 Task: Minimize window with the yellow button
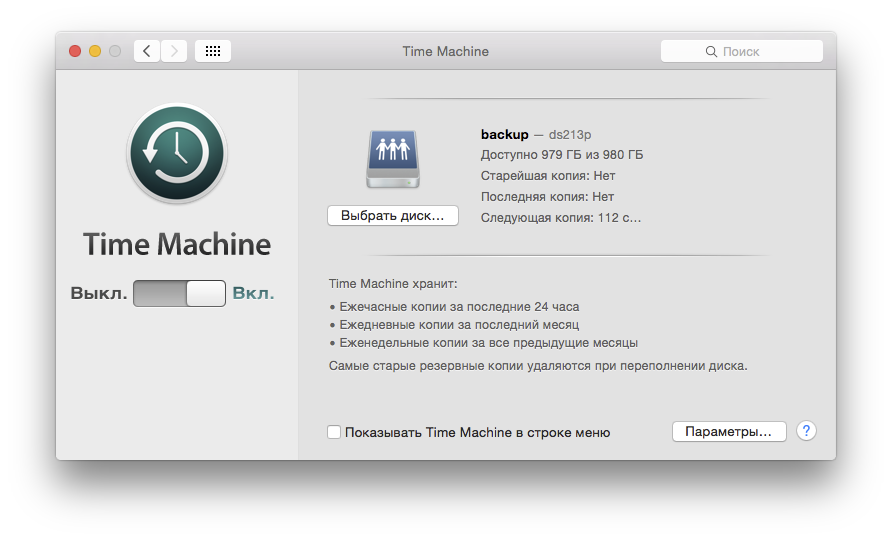coord(95,51)
